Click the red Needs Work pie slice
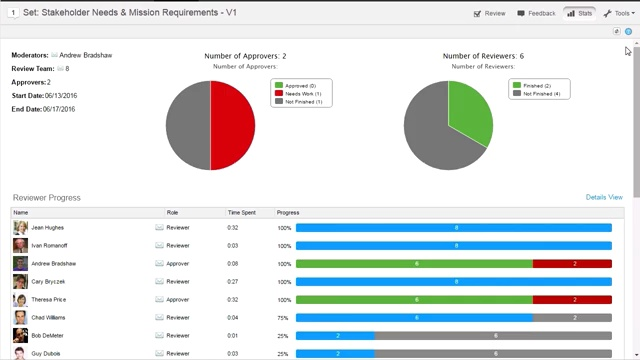Image resolution: width=640 pixels, height=360 pixels. (x=233, y=125)
